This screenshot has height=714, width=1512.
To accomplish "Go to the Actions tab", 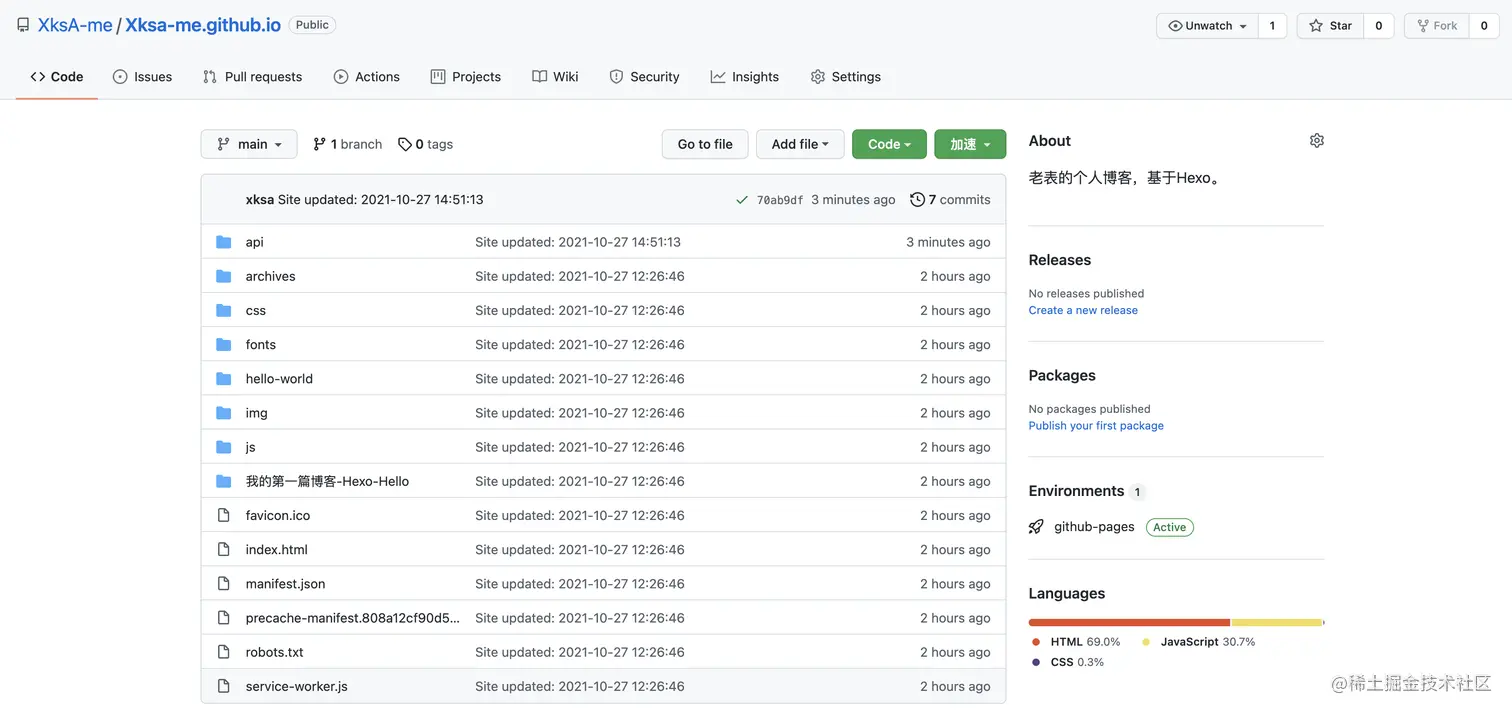I will 367,77.
